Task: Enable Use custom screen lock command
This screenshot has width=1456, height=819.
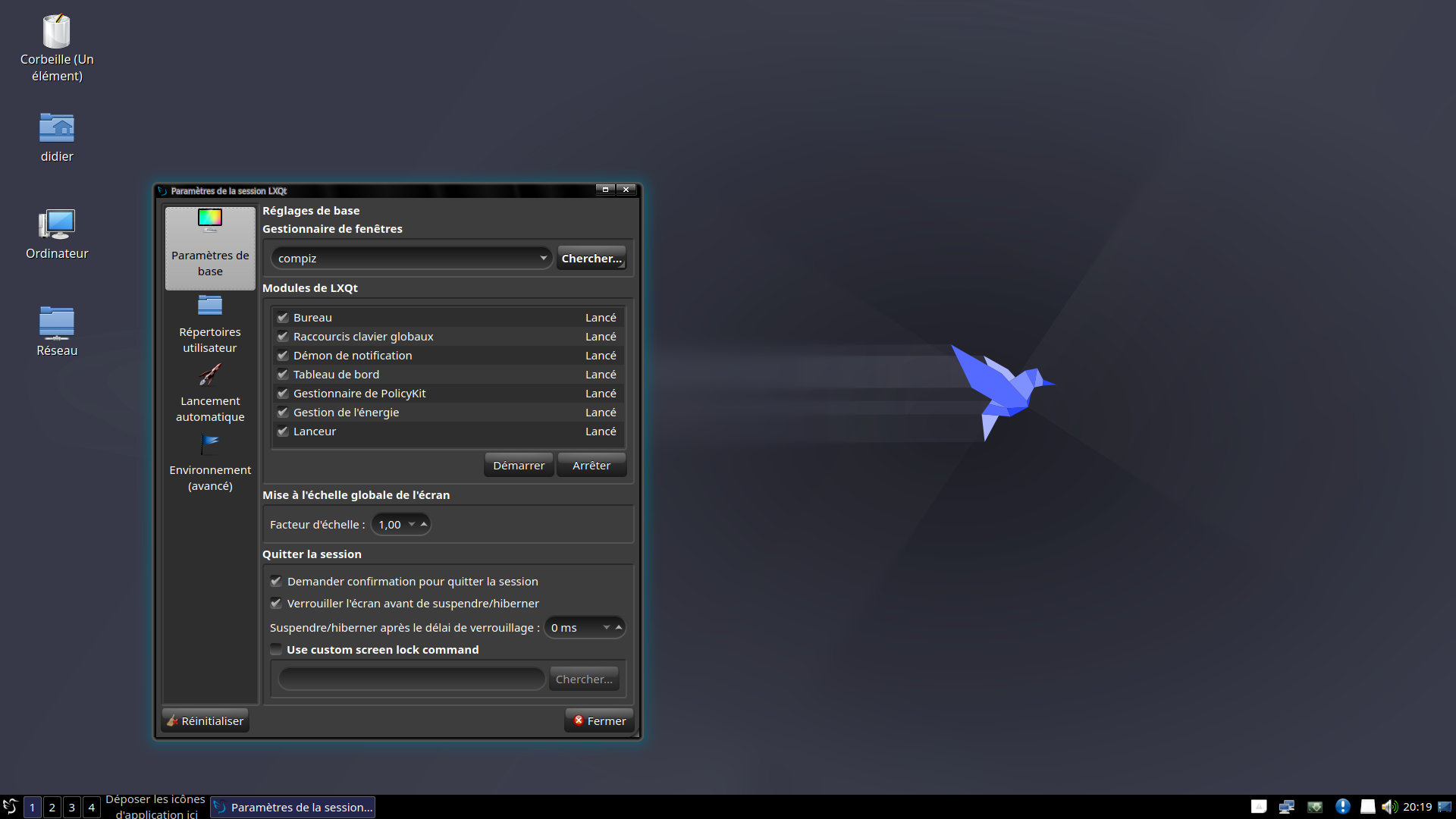Action: point(276,649)
